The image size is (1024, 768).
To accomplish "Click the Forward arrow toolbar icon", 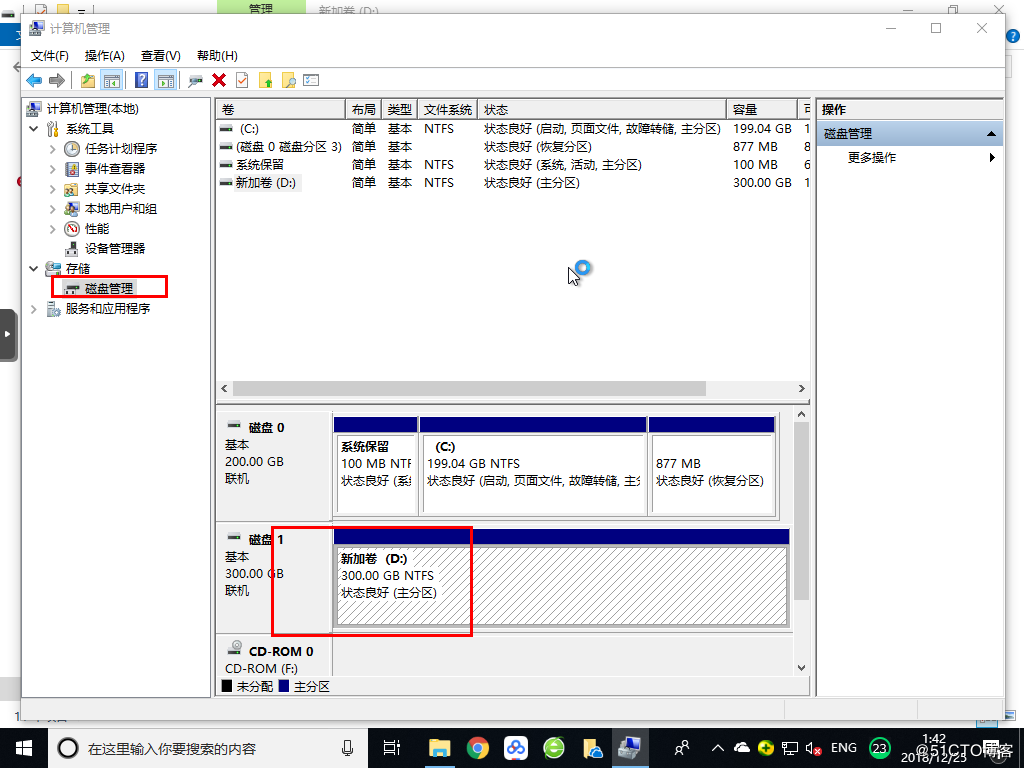I will coord(57,80).
